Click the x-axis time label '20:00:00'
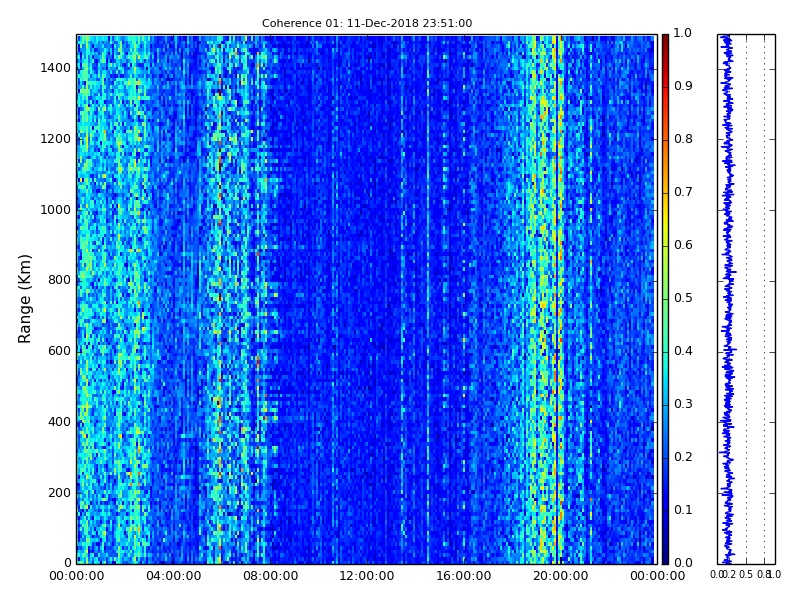The height and width of the screenshot is (600, 800). (561, 576)
